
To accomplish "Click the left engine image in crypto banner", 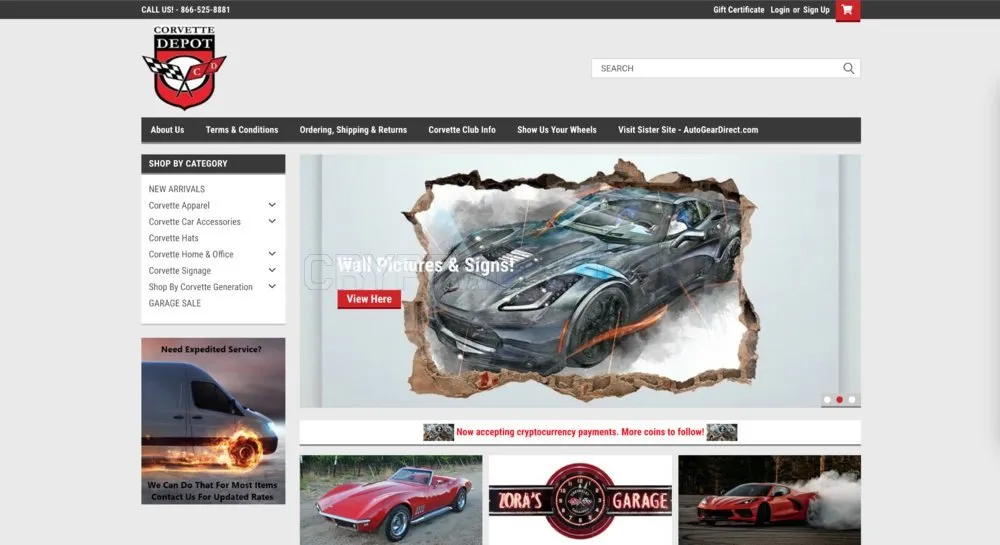I will [438, 432].
